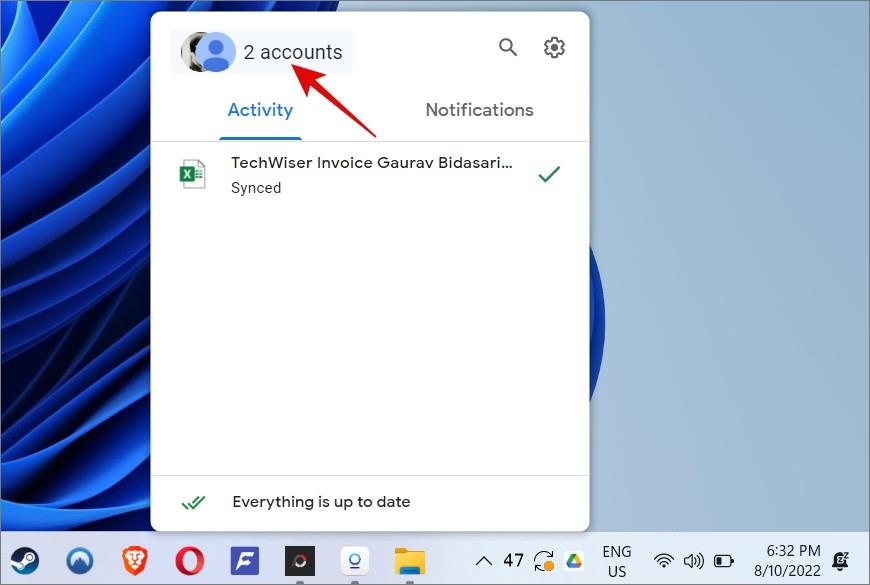Viewport: 870px width, 585px height.
Task: Click the sync arrows tray icon
Action: [544, 561]
